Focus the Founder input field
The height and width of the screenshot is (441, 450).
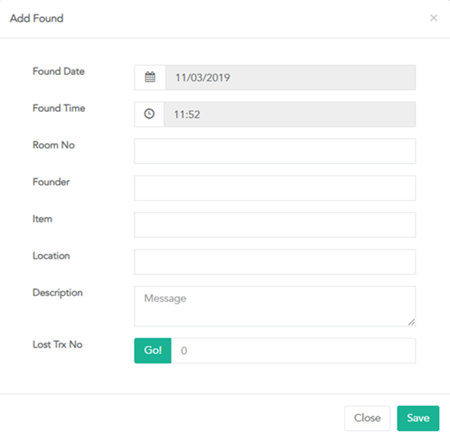275,188
